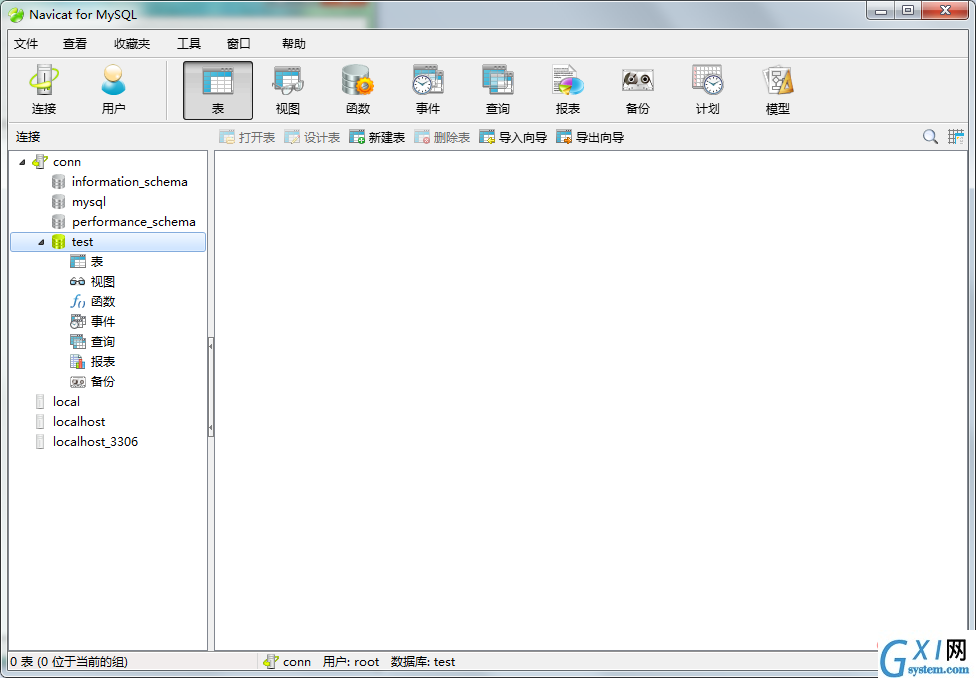This screenshot has width=976, height=678.
Task: Click the table icon beside 表 in tree
Action: click(x=78, y=261)
